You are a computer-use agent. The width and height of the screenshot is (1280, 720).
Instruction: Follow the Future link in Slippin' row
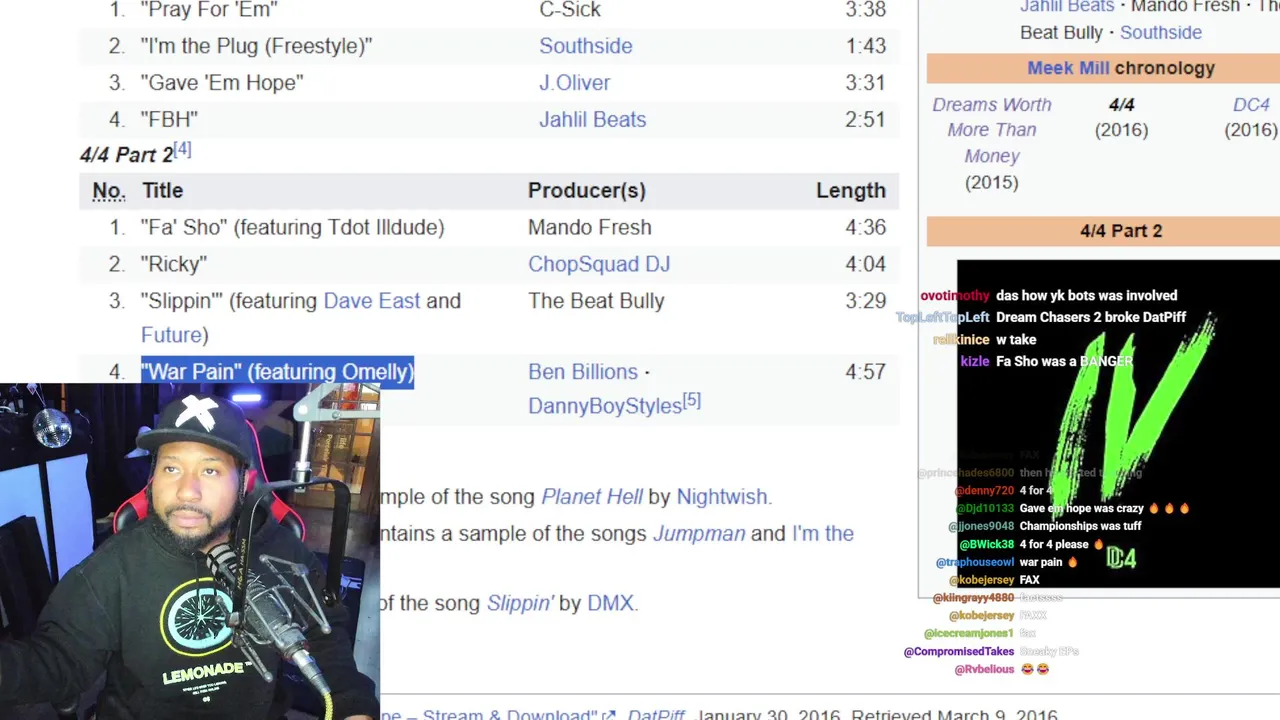coord(171,335)
